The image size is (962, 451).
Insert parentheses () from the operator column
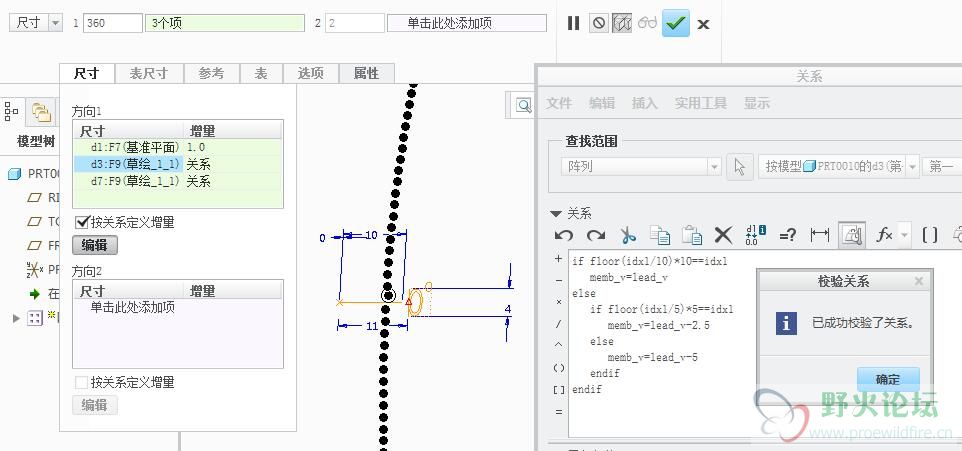pyautogui.click(x=558, y=368)
